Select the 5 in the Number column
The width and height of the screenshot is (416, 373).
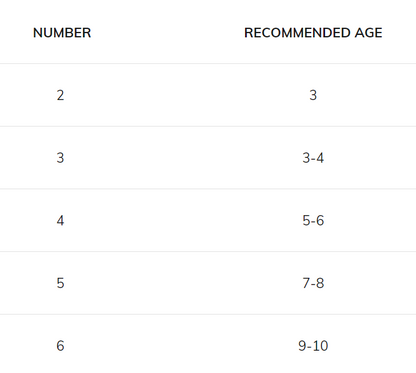click(60, 283)
